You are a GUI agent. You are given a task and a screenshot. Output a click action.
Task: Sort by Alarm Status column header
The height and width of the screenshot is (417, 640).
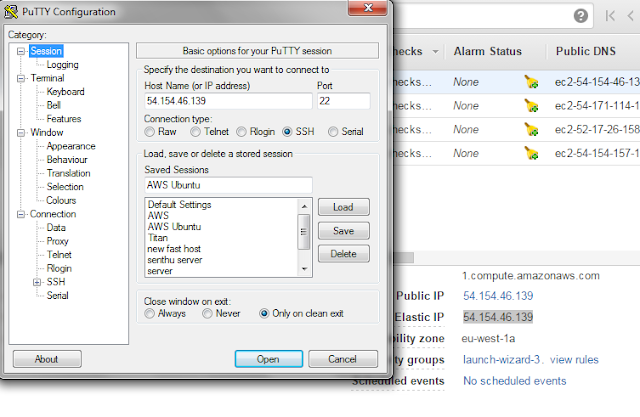point(488,51)
